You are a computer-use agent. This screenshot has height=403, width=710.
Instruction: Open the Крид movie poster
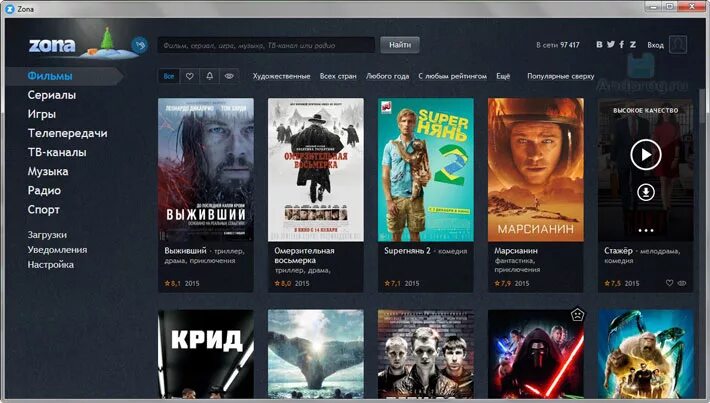206,354
